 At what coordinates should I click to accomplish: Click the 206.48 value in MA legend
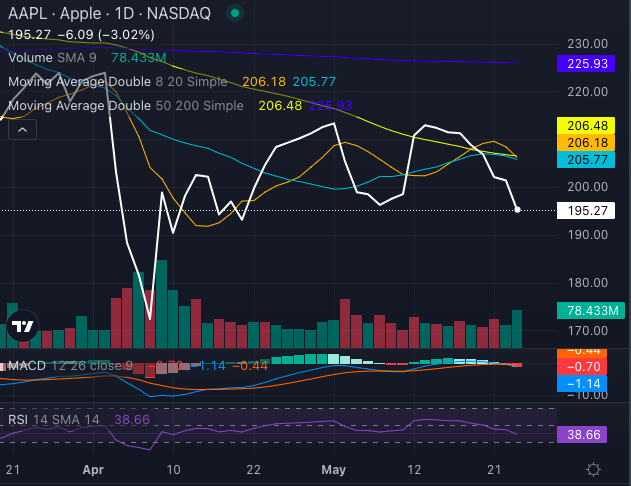280,105
